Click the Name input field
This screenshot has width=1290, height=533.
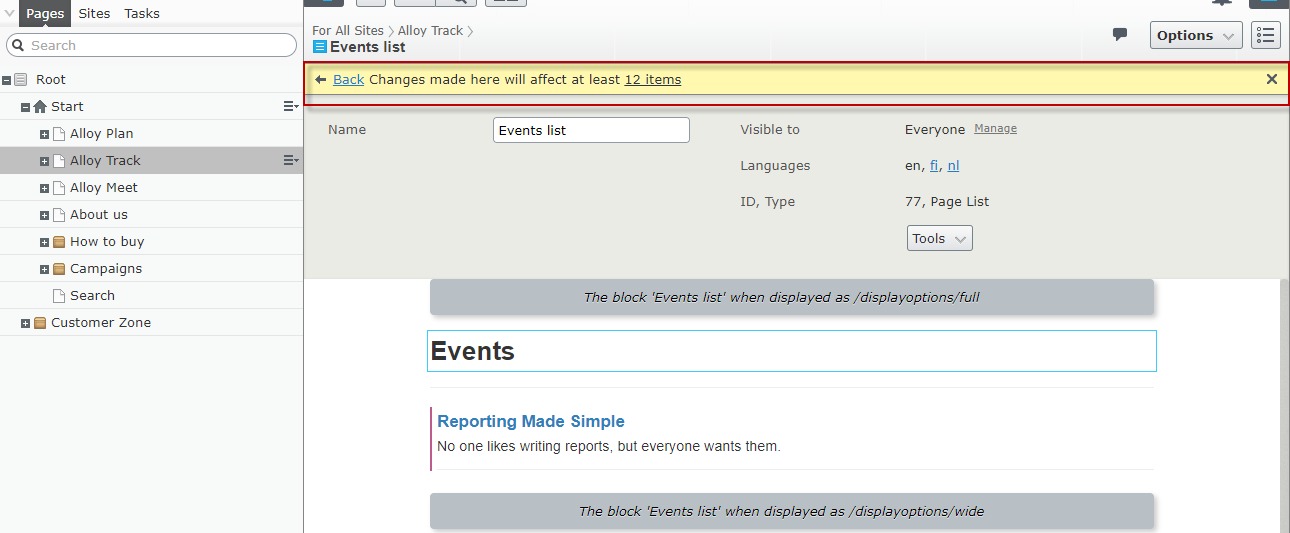pyautogui.click(x=591, y=130)
